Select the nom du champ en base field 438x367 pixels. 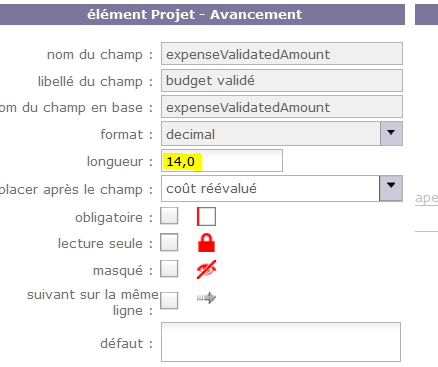[x=282, y=107]
